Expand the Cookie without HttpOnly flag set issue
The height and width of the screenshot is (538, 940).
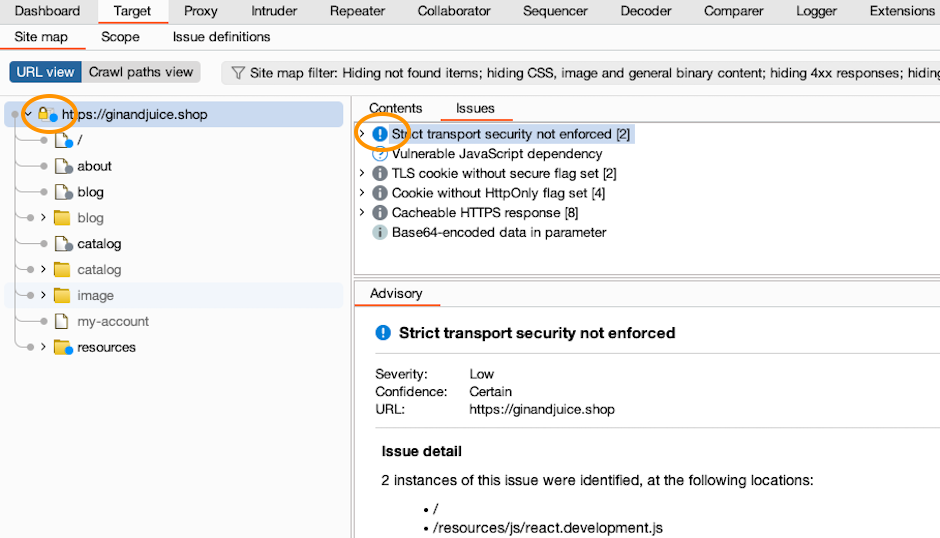click(x=362, y=193)
